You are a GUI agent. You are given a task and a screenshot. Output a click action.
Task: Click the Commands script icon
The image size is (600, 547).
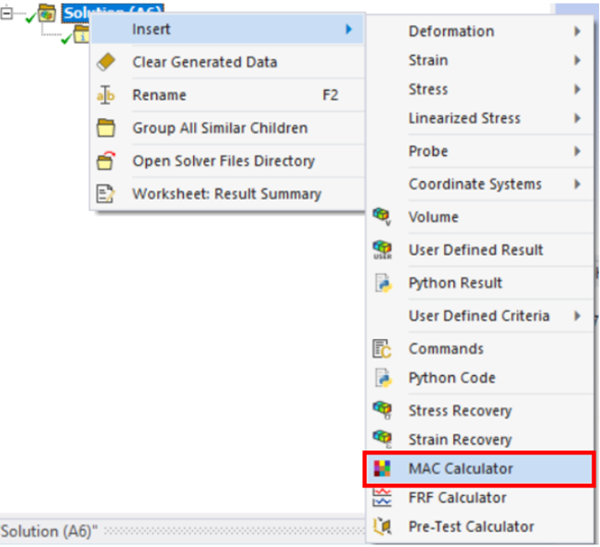[x=382, y=349]
